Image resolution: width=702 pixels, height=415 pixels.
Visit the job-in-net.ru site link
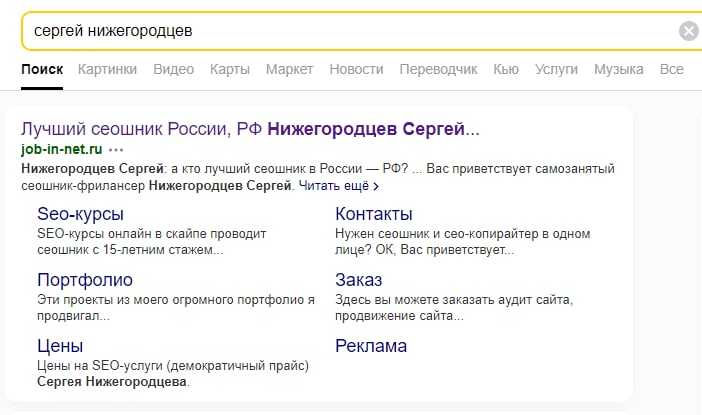62,149
